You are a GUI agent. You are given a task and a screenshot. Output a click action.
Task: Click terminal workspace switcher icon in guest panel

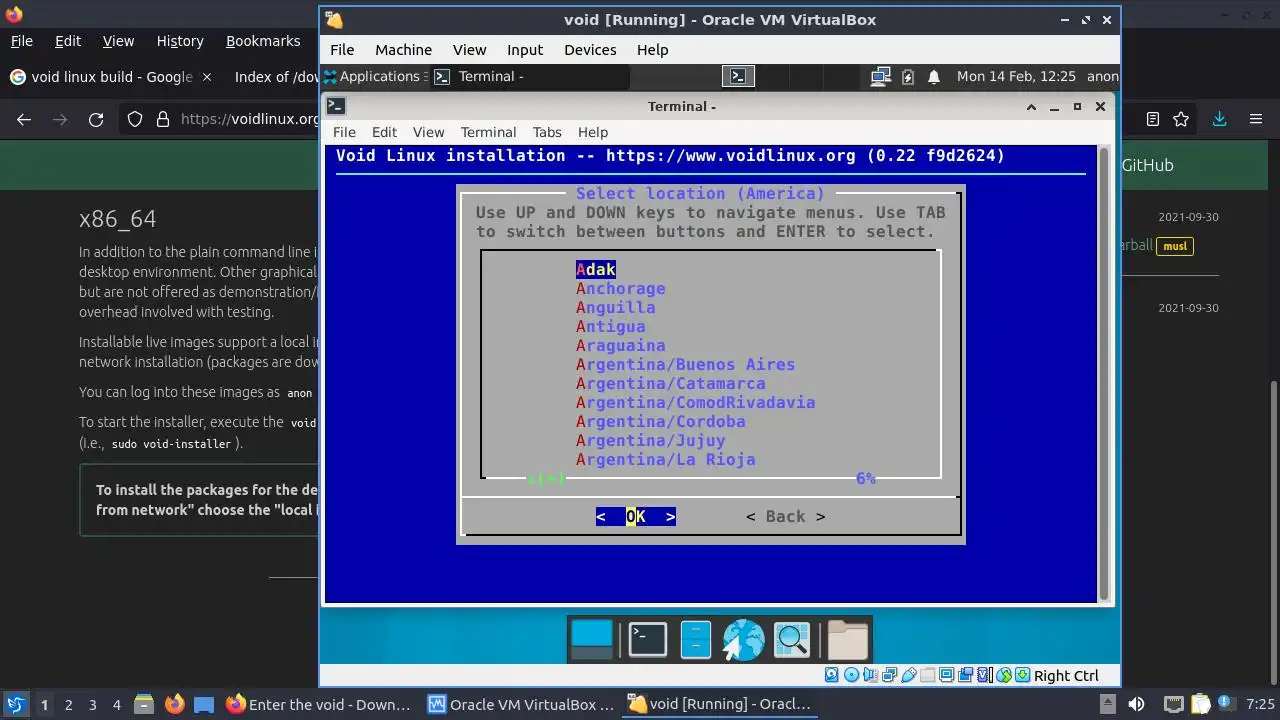tap(738, 76)
